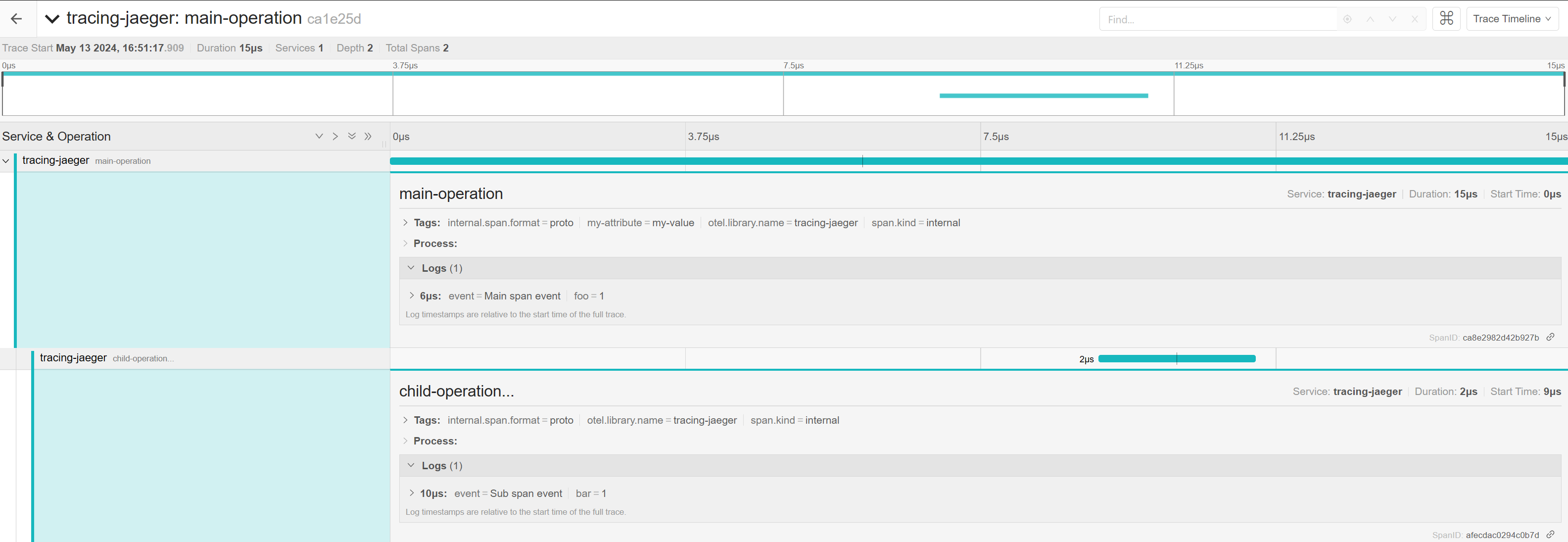Clear the search with the X icon
Screen dimensions: 1568x542
(x=1415, y=19)
